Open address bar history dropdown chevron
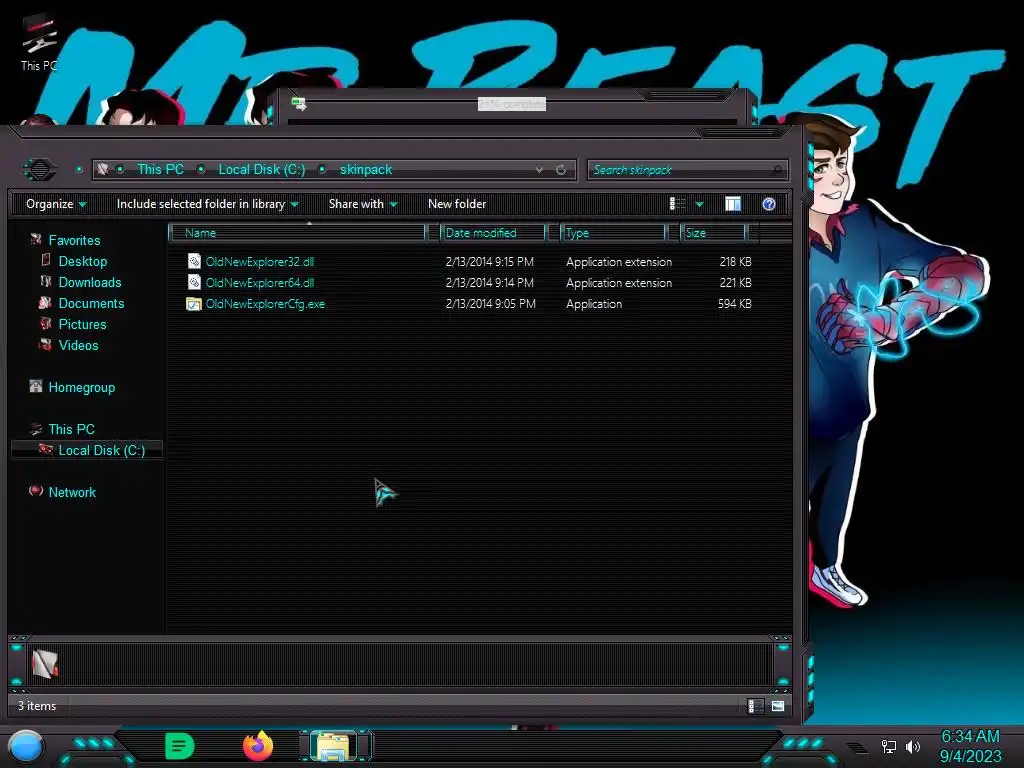This screenshot has height=768, width=1024. (x=539, y=170)
